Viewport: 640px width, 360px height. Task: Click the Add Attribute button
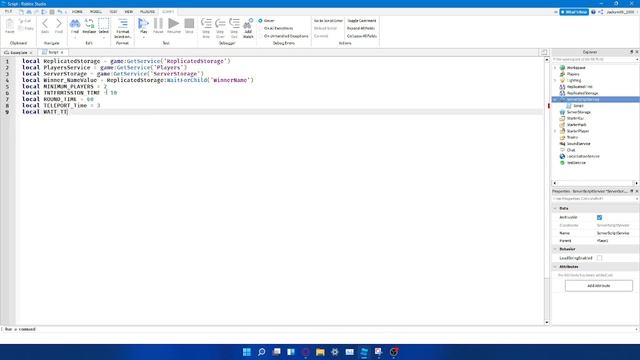(599, 286)
